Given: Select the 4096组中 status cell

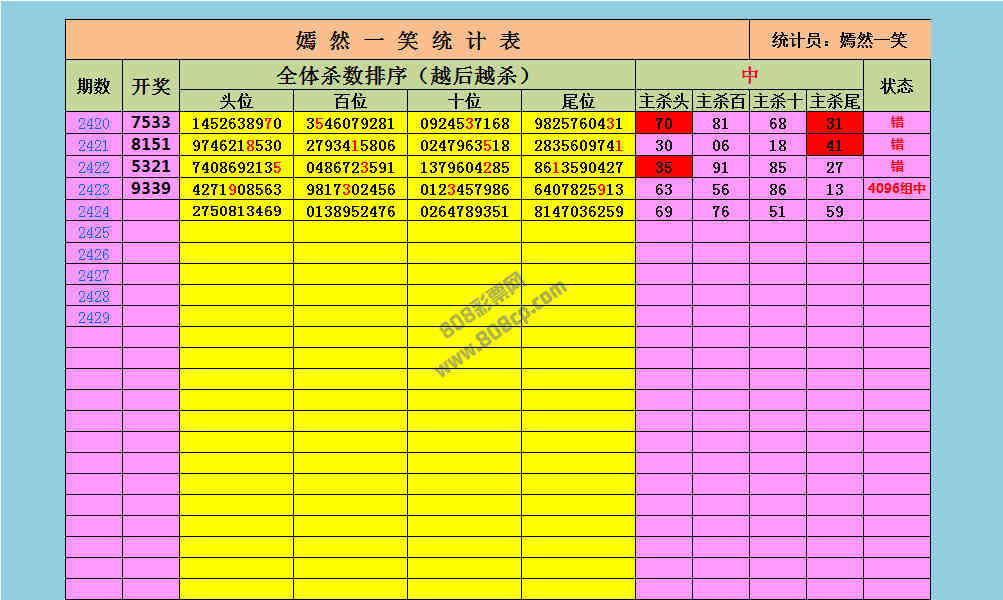Looking at the screenshot, I should point(896,189).
